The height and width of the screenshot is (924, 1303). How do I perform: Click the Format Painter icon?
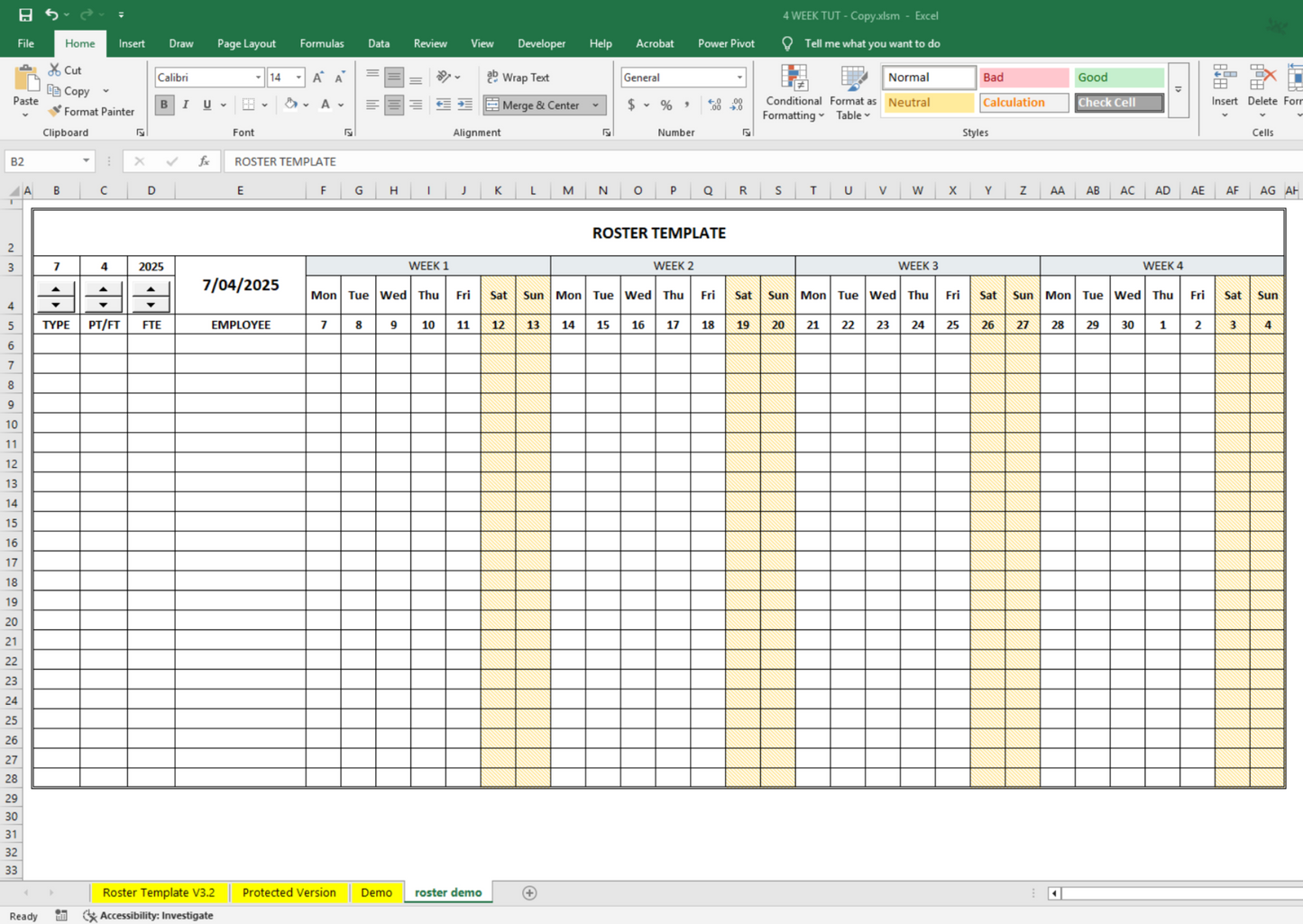pos(55,112)
